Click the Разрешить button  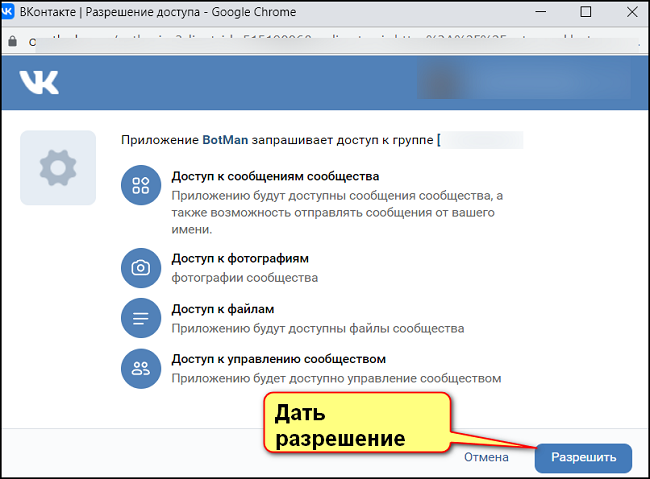tap(583, 458)
